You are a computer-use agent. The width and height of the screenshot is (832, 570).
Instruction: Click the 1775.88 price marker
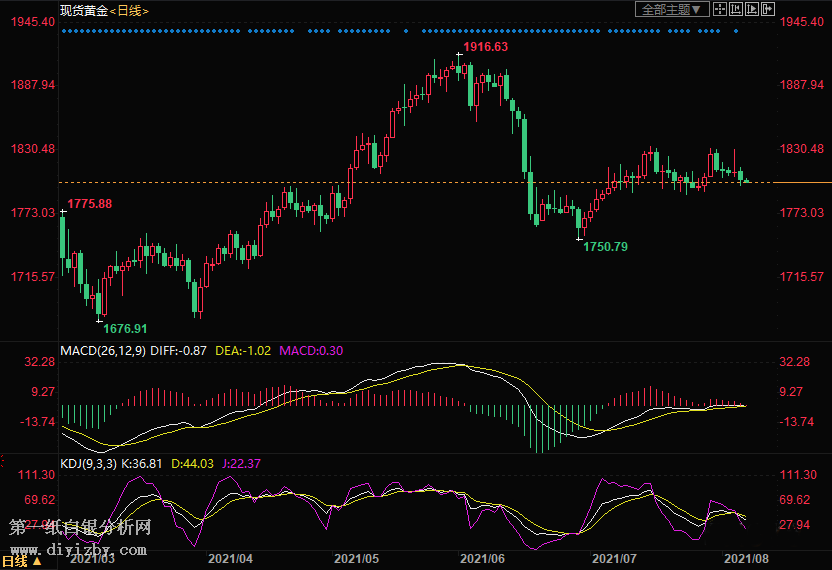[x=89, y=204]
